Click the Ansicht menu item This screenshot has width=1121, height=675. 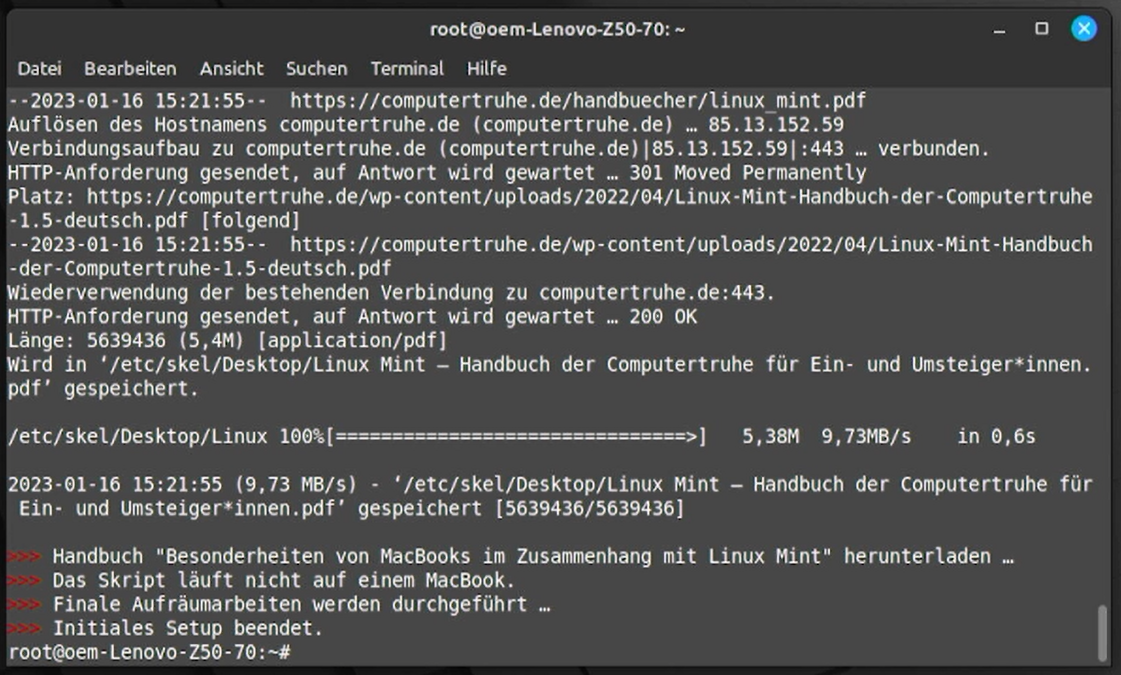pyautogui.click(x=231, y=69)
